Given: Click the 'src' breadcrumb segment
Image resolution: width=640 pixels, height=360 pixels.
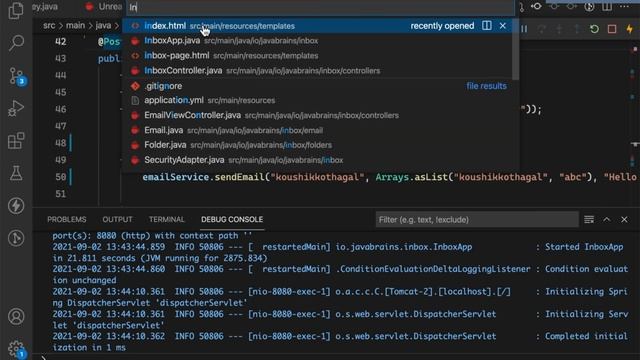Looking at the screenshot, I should [49, 26].
